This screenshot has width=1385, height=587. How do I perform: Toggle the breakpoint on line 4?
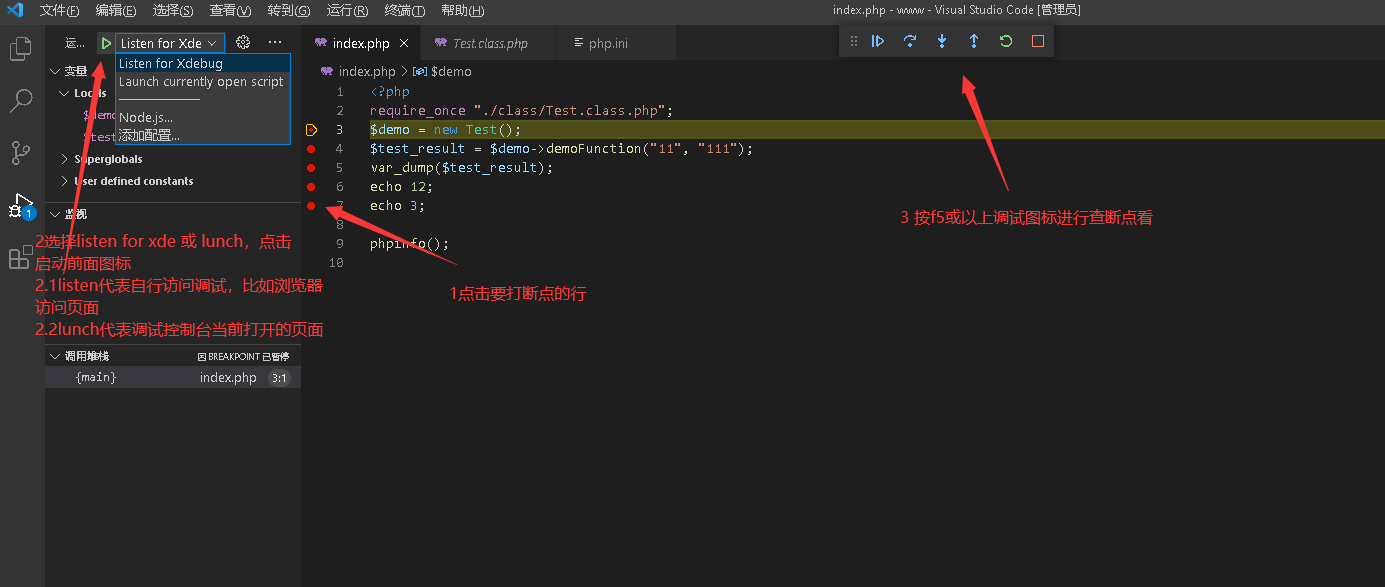click(x=311, y=149)
